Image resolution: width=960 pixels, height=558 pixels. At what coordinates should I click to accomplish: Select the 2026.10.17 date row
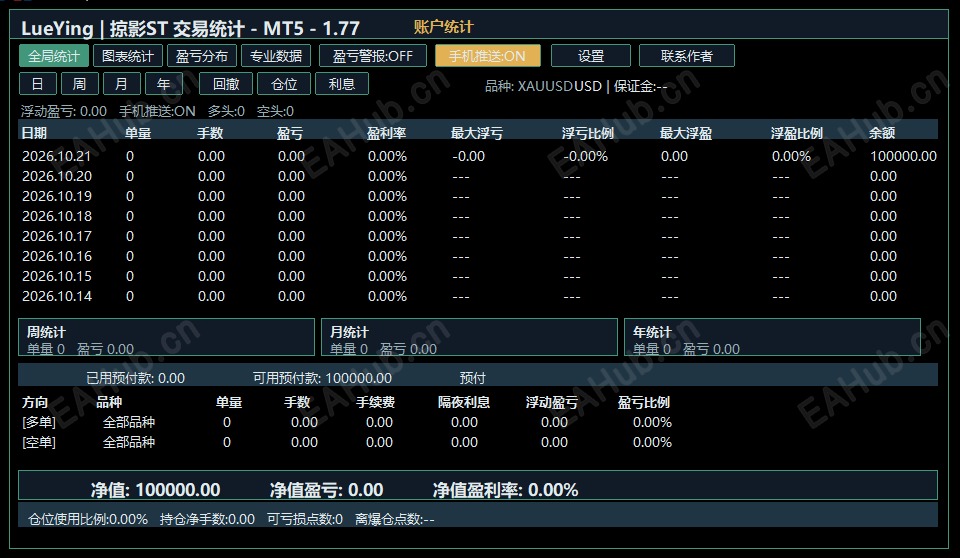[x=478, y=236]
